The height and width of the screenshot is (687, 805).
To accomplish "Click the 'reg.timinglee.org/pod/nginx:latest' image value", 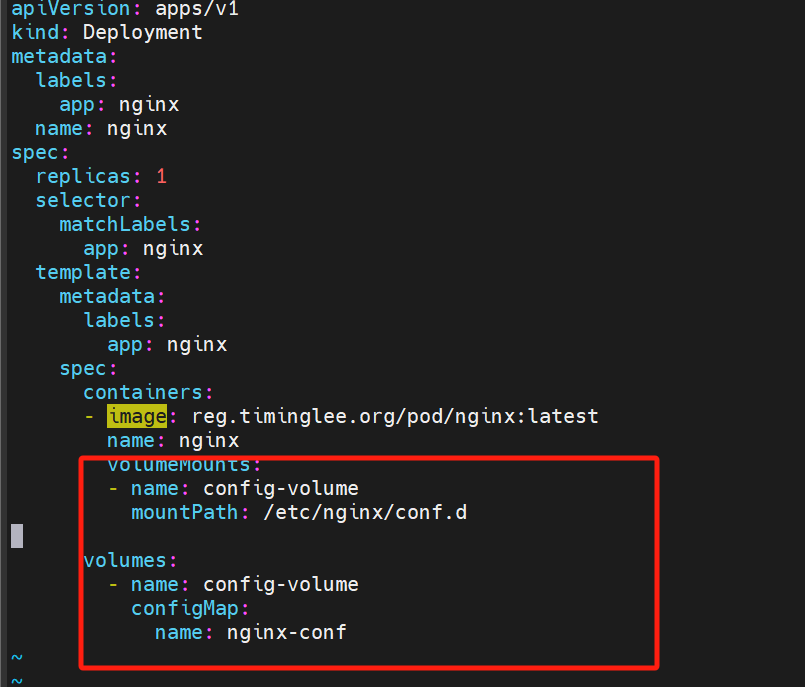I will click(395, 416).
